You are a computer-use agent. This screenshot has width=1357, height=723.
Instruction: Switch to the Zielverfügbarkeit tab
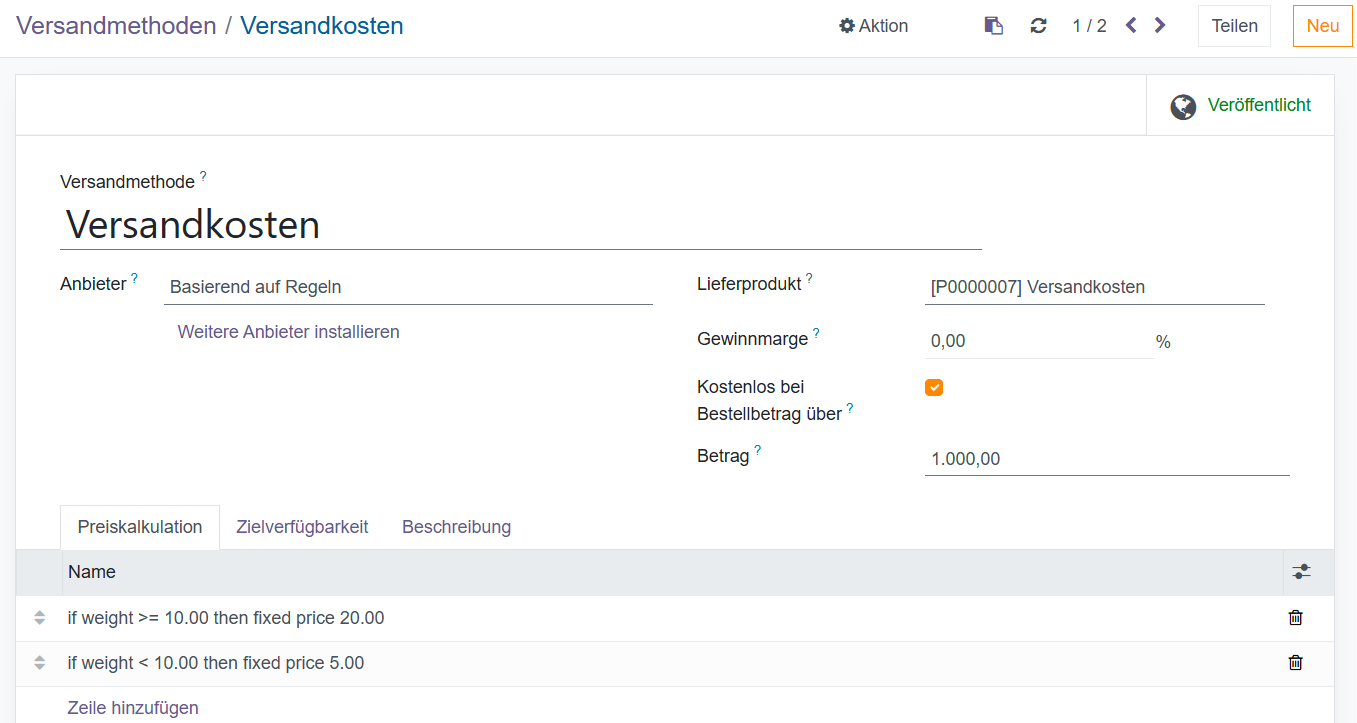coord(302,527)
